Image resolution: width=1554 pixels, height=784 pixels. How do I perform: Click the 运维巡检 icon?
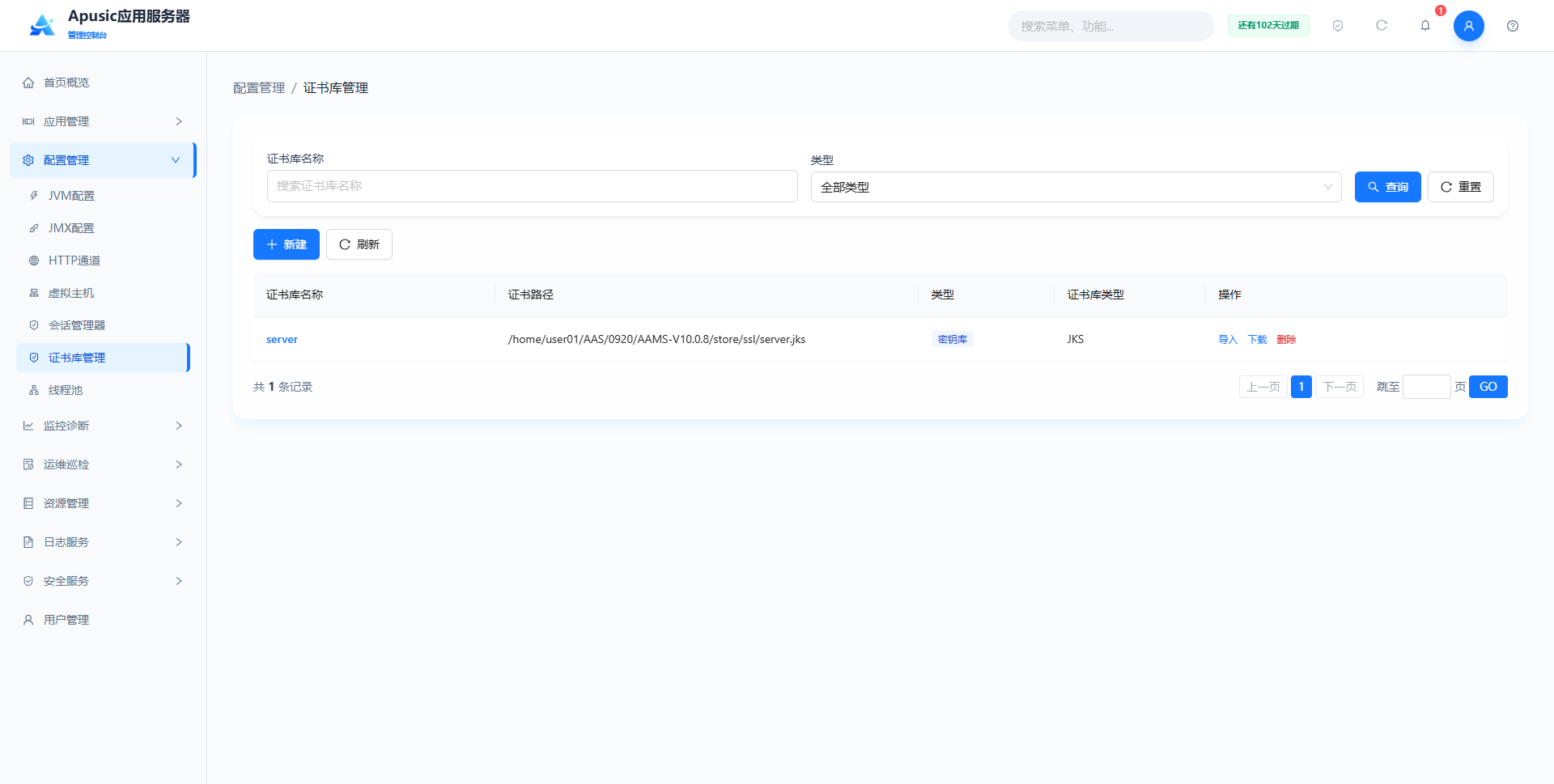click(x=28, y=464)
